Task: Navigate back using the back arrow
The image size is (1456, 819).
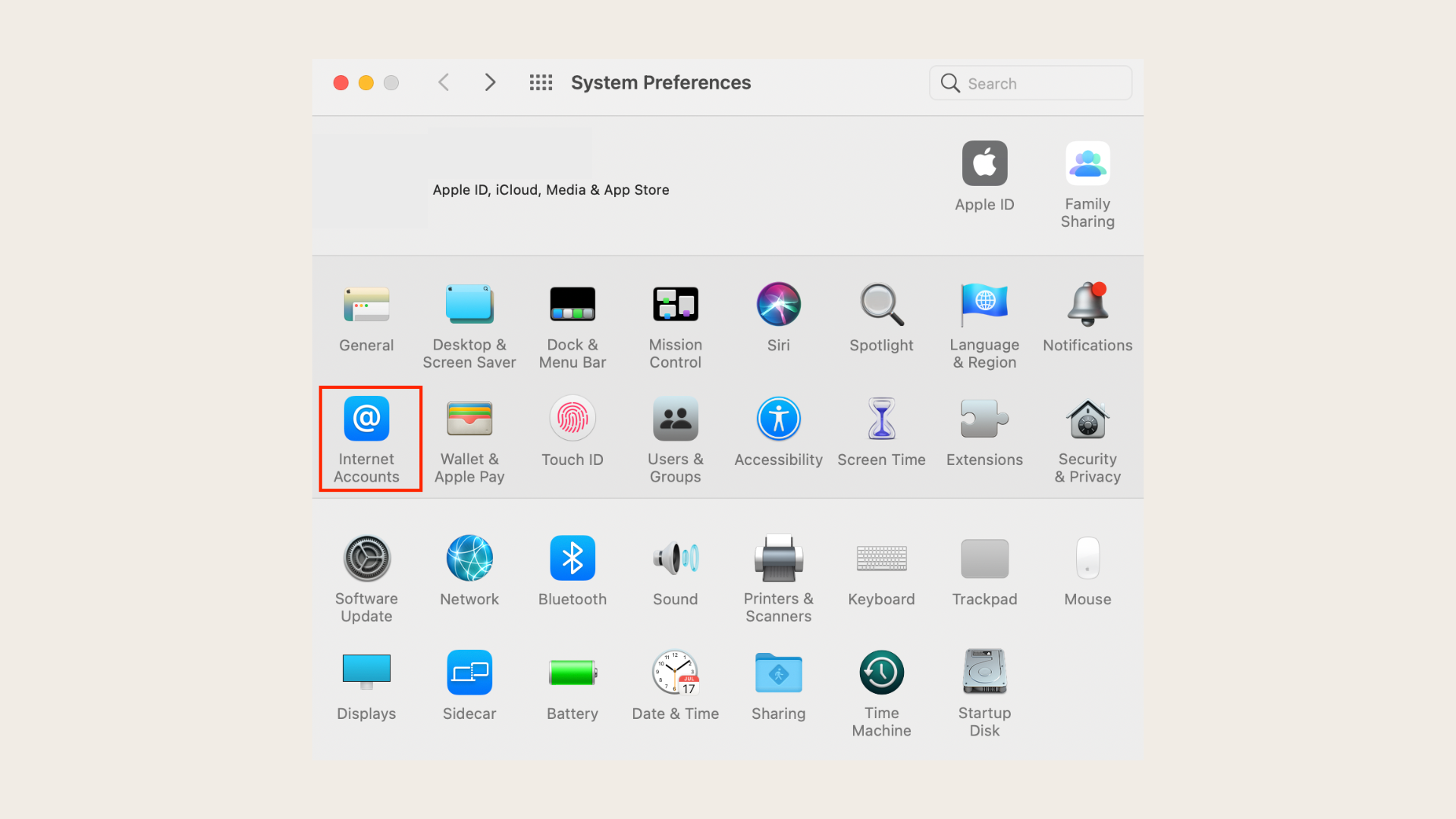Action: click(444, 82)
